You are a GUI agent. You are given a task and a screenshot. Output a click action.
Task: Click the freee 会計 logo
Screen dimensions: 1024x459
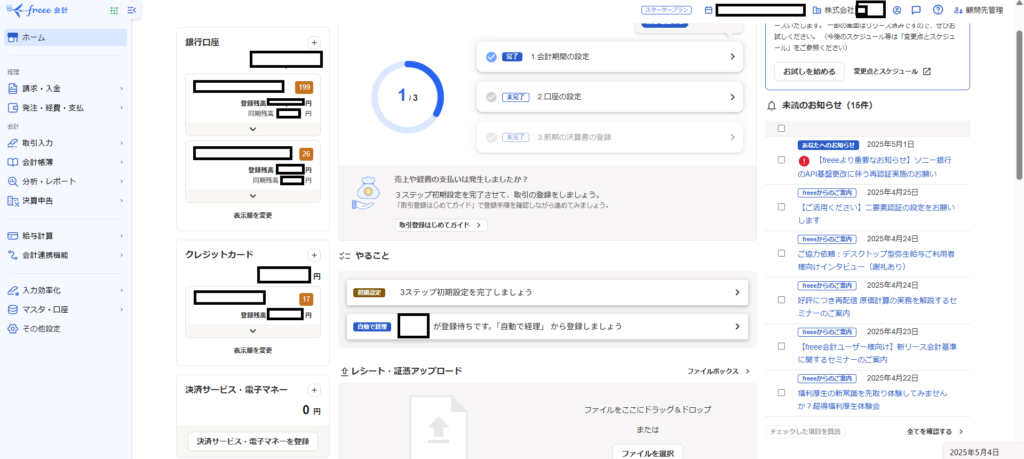pyautogui.click(x=37, y=10)
